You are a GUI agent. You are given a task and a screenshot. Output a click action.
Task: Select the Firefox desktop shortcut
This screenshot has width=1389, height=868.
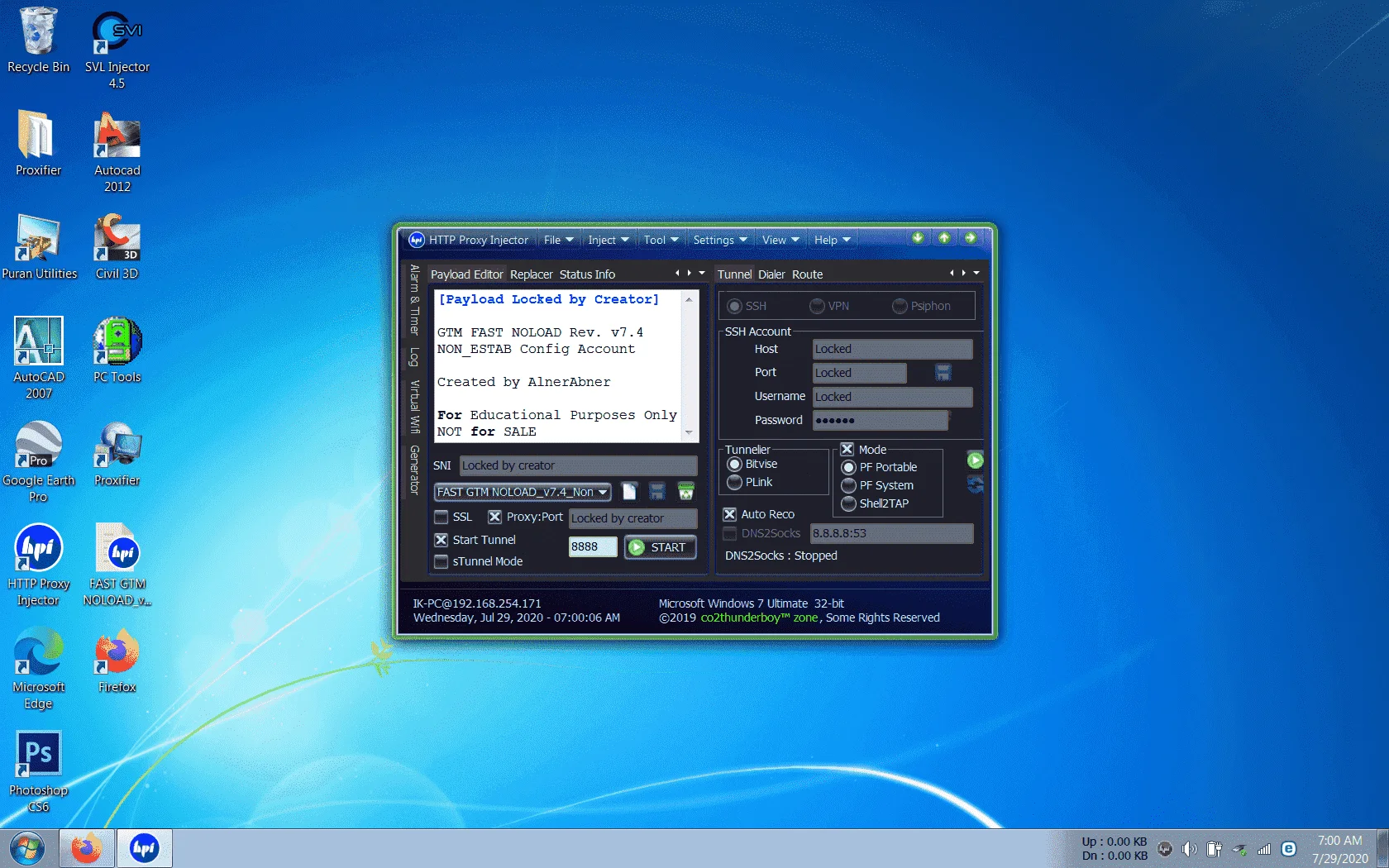(117, 660)
